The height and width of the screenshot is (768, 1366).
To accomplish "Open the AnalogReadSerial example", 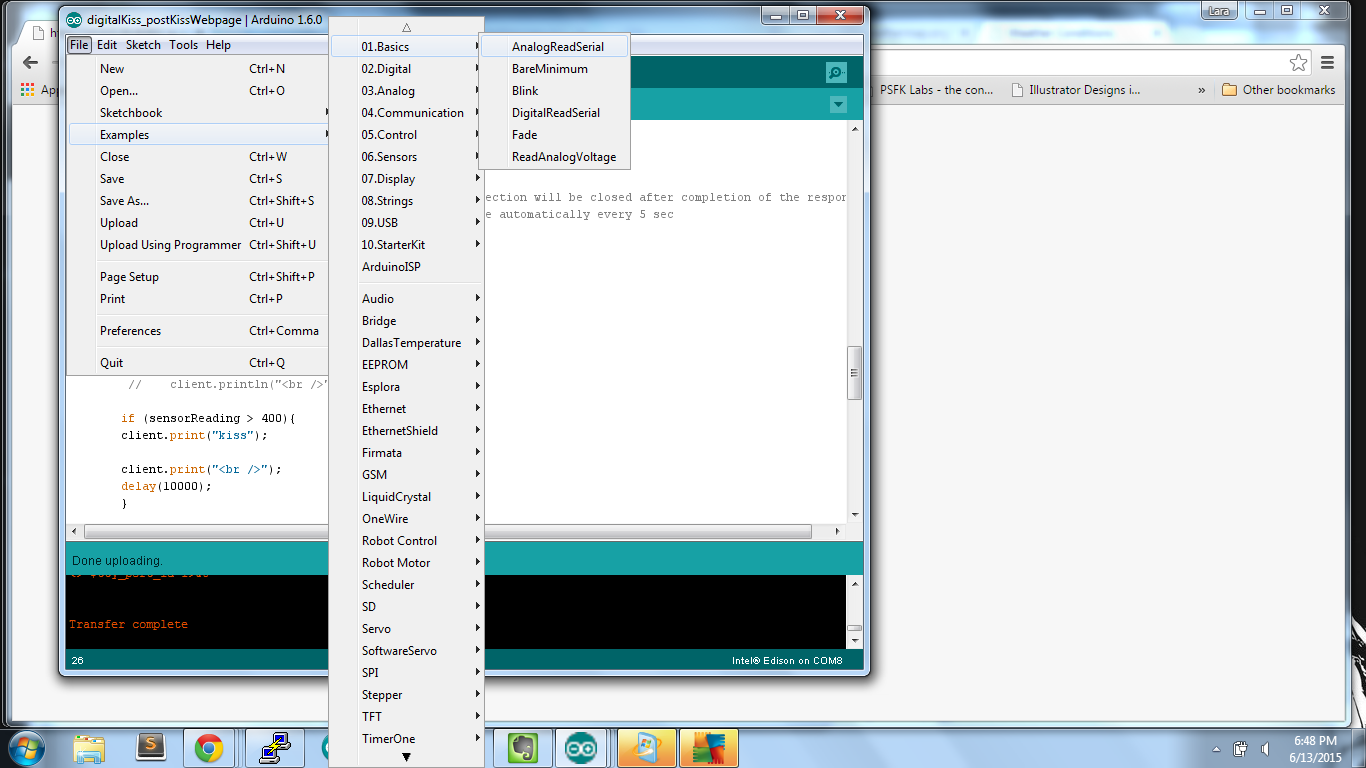I will coord(555,47).
